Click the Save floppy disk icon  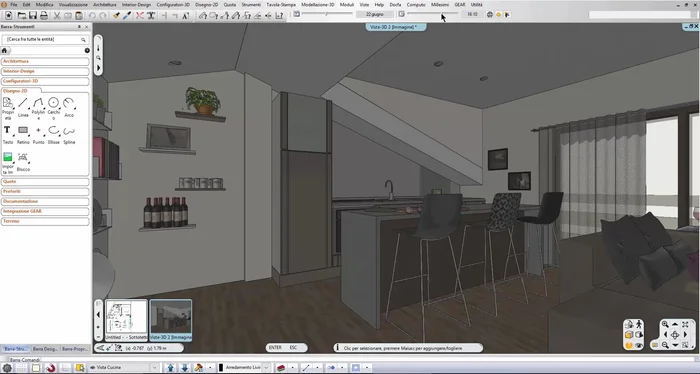(x=33, y=15)
